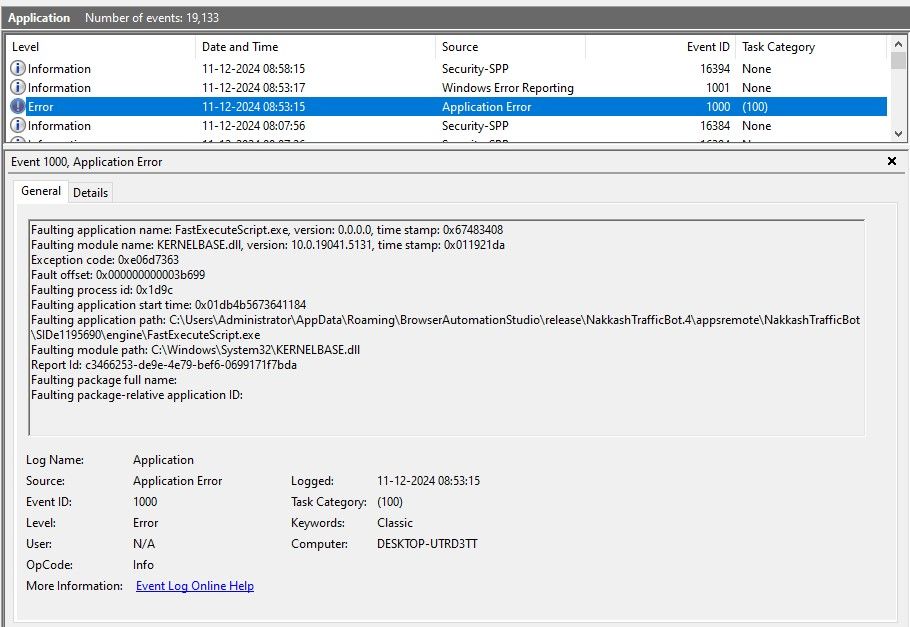Click the info icon beside Windows Error Reporting event
This screenshot has width=910, height=627.
coord(18,88)
